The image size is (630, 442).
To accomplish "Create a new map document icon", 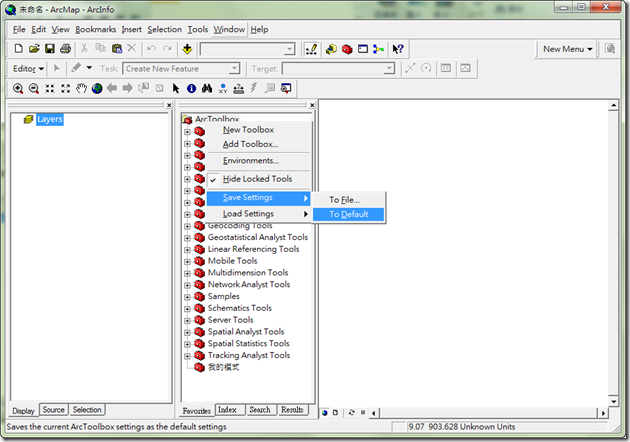I will click(x=18, y=49).
